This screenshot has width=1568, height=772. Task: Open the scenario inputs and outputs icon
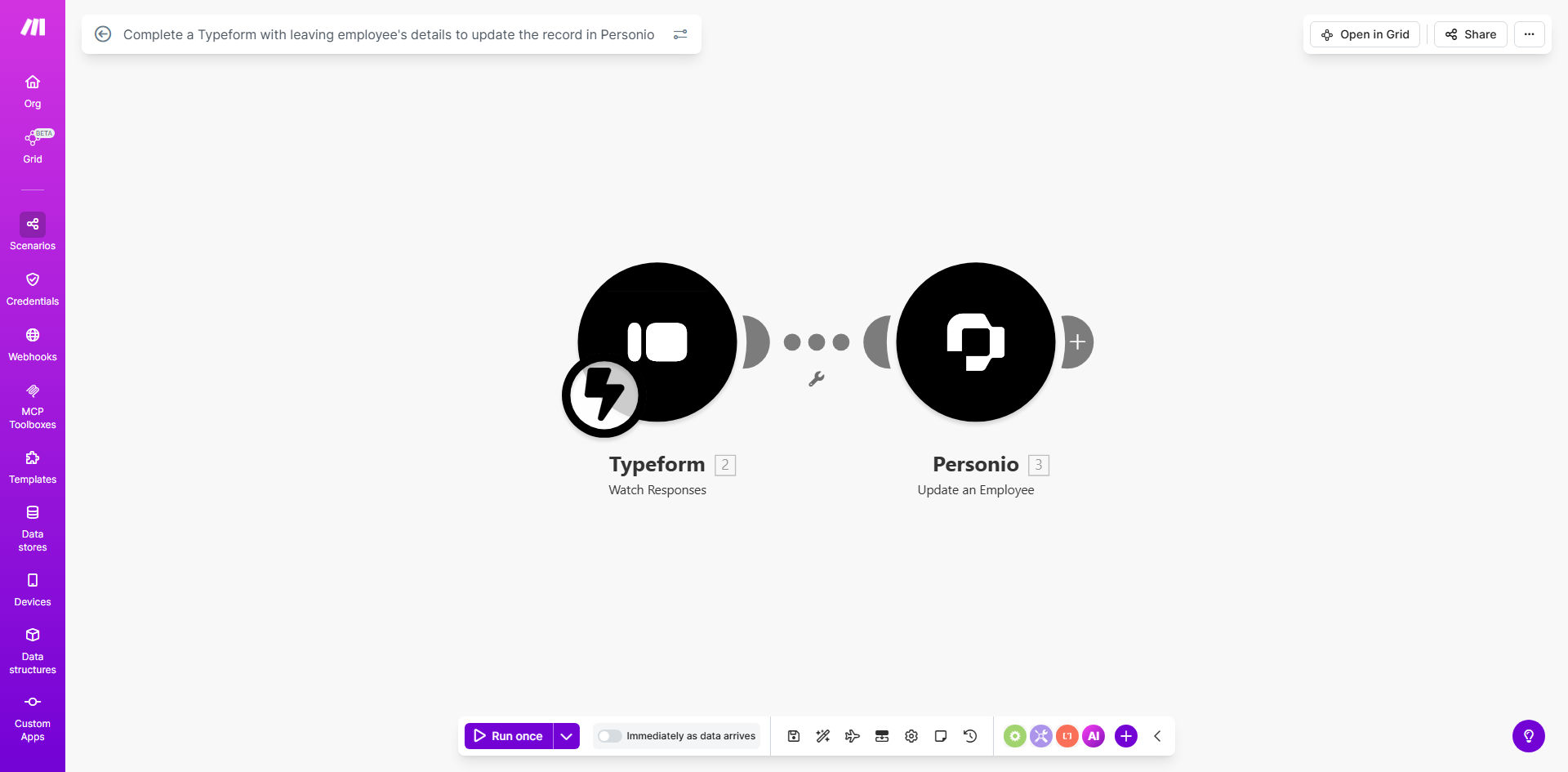[x=881, y=736]
